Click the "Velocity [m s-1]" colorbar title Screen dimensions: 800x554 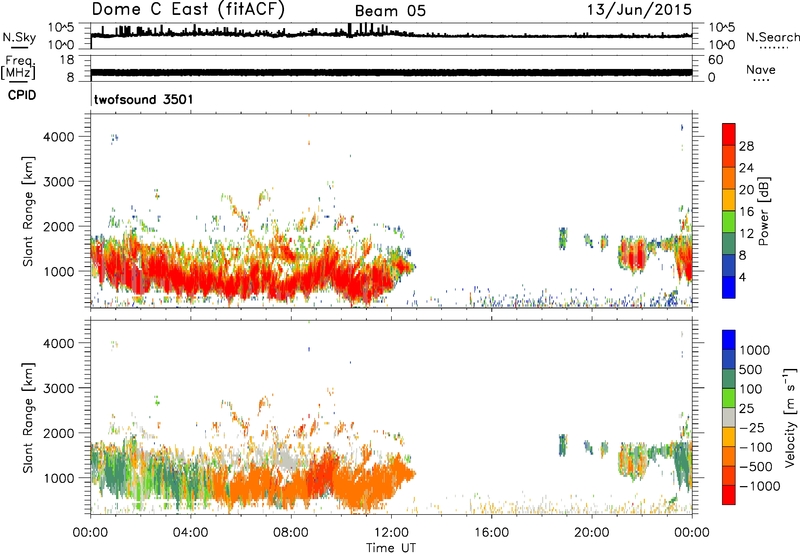[791, 418]
